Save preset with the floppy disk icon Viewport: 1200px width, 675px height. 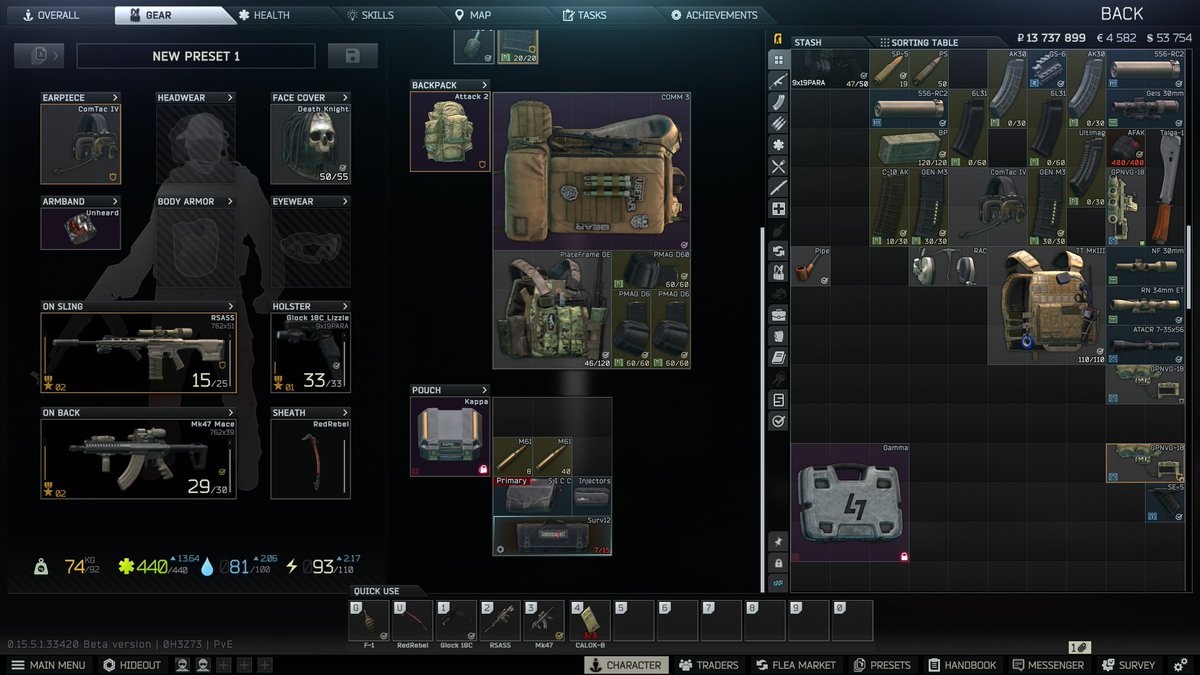(x=352, y=56)
